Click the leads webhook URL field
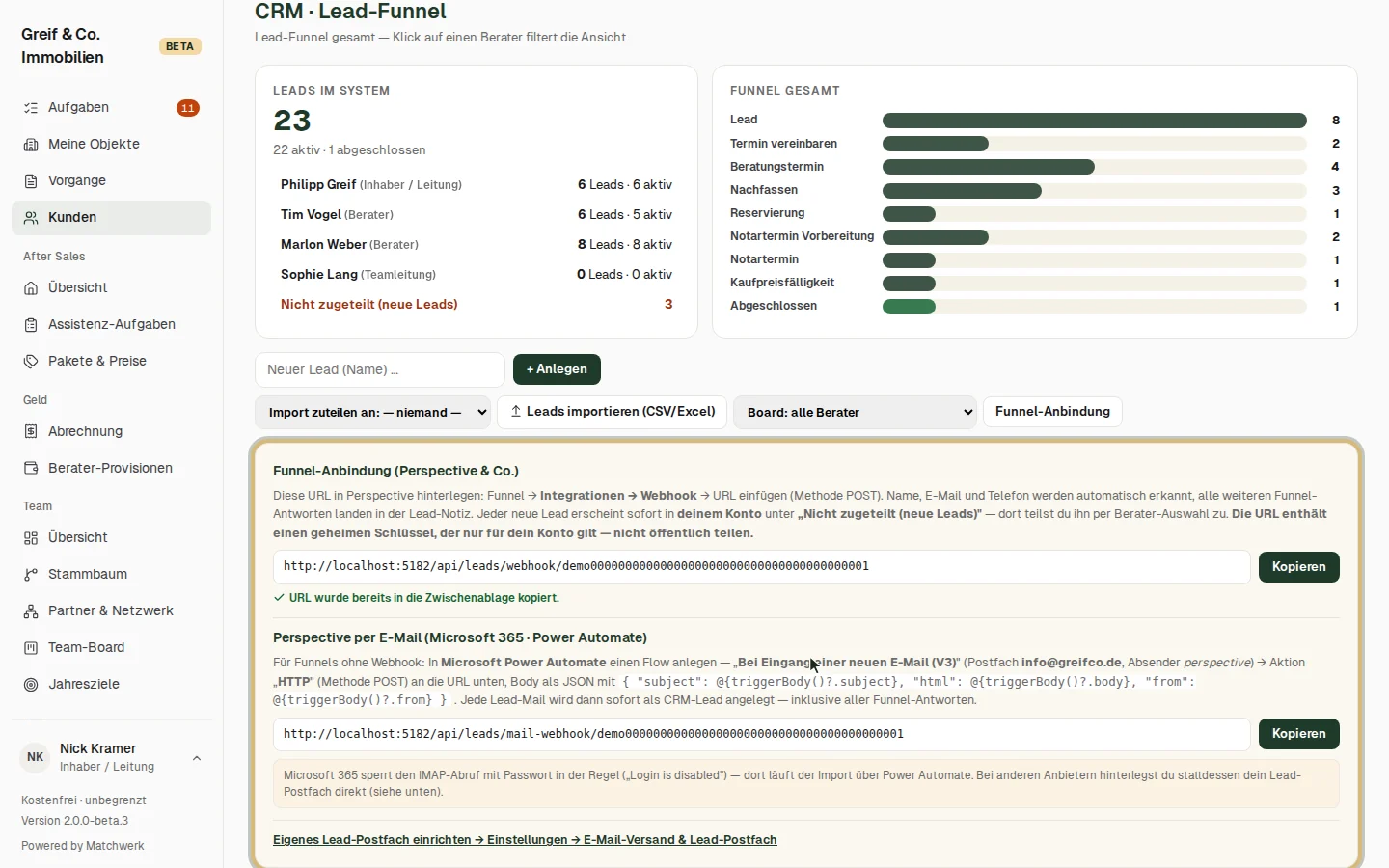The width and height of the screenshot is (1389, 868). (762, 567)
